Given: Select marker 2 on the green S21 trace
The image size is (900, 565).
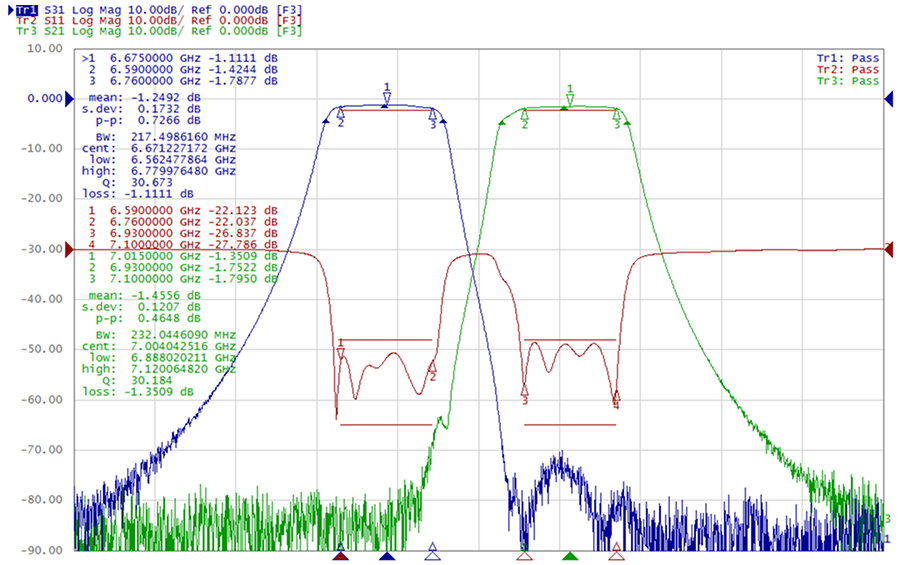Looking at the screenshot, I should pyautogui.click(x=524, y=118).
